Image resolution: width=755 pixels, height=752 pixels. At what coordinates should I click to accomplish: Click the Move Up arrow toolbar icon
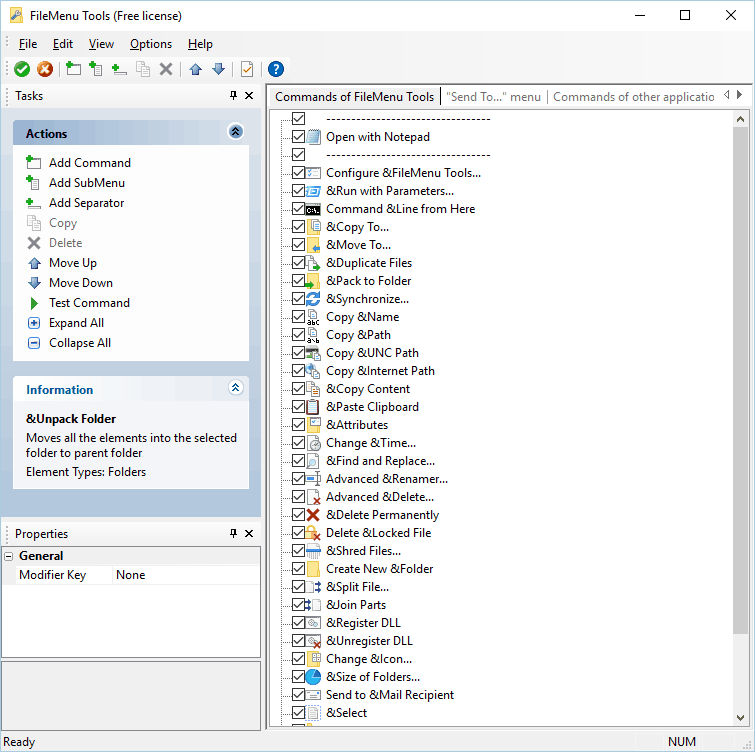[x=195, y=69]
